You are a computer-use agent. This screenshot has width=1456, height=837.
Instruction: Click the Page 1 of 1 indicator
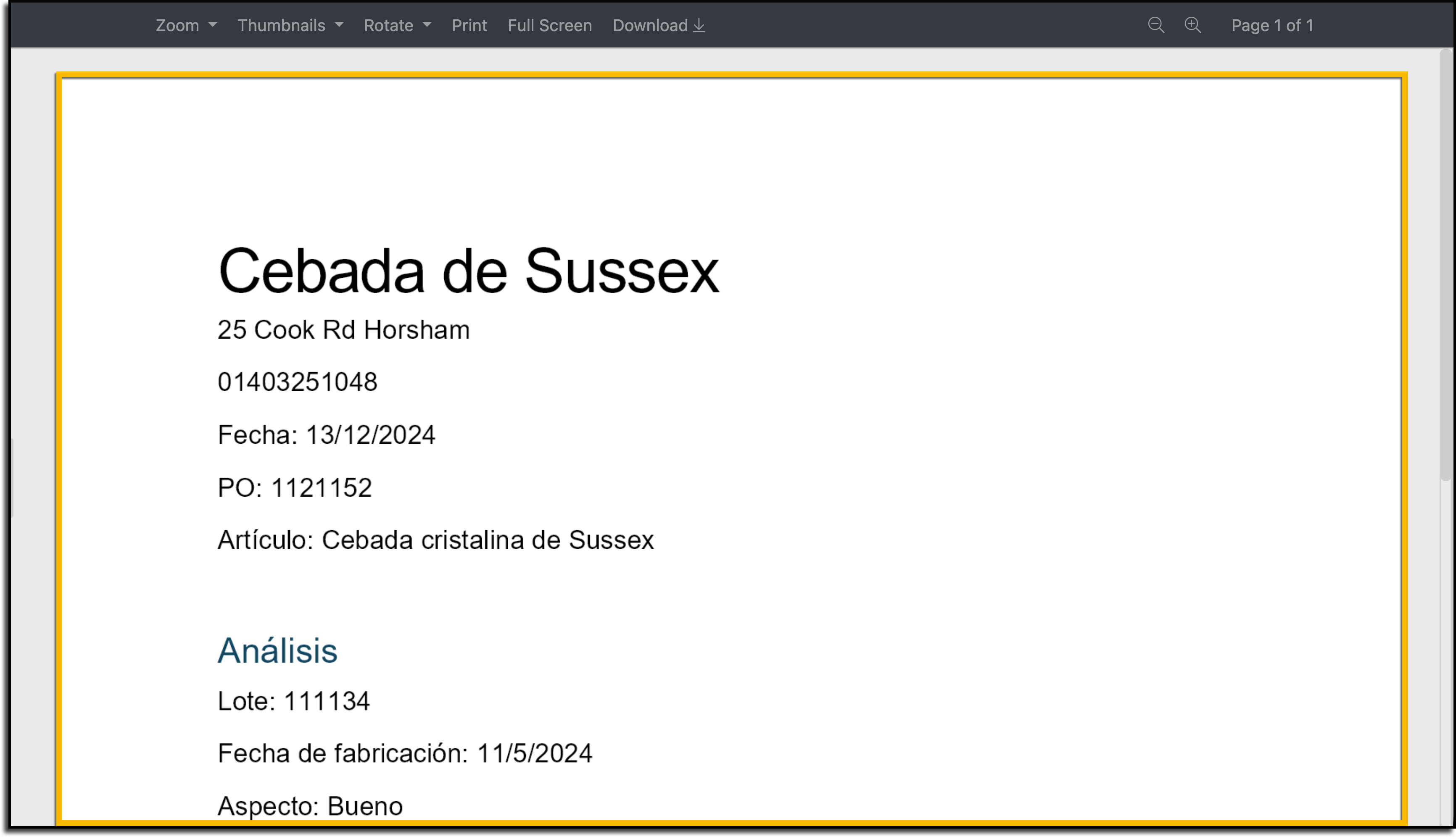tap(1272, 25)
